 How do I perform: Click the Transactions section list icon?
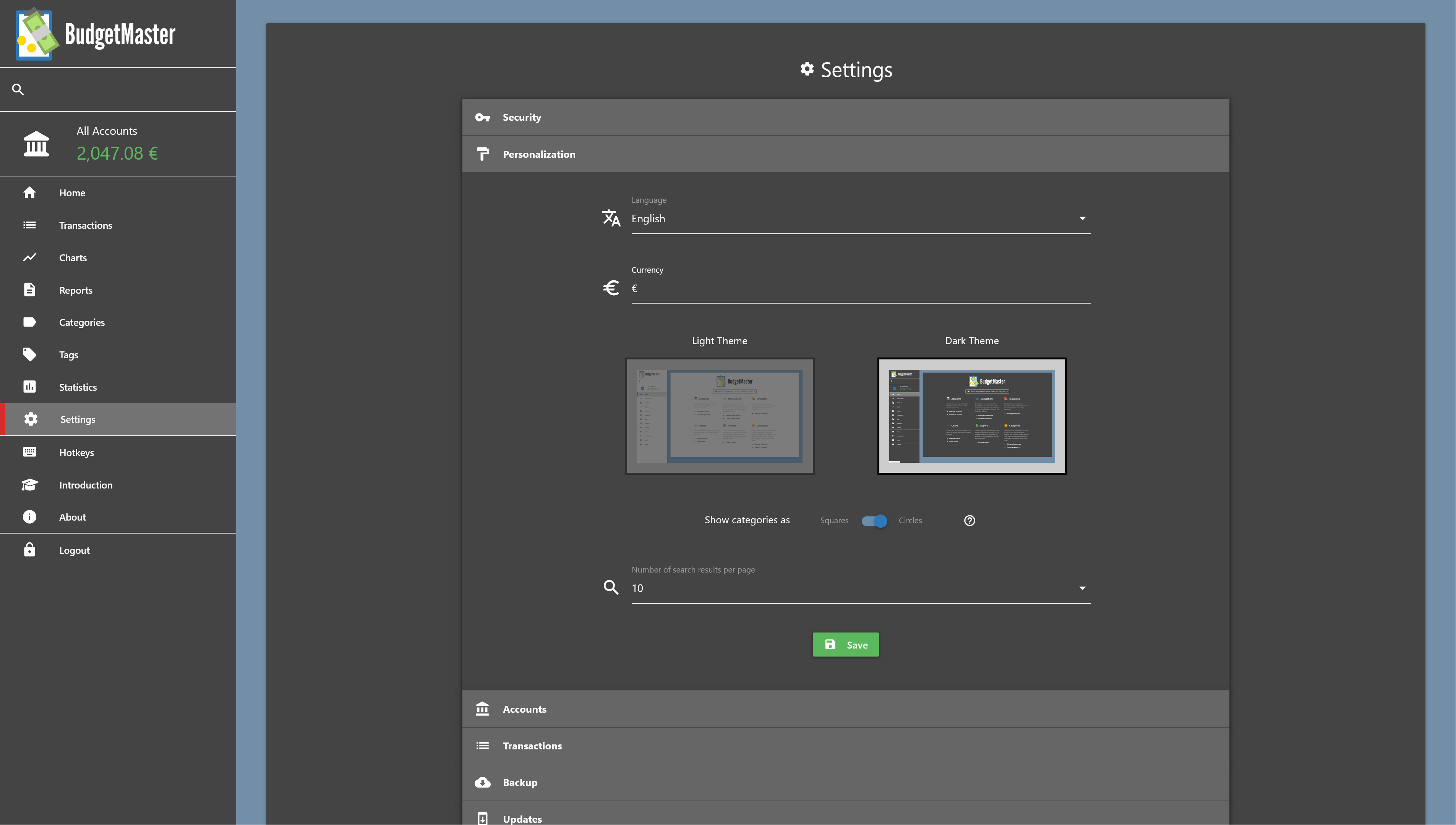[x=482, y=745]
